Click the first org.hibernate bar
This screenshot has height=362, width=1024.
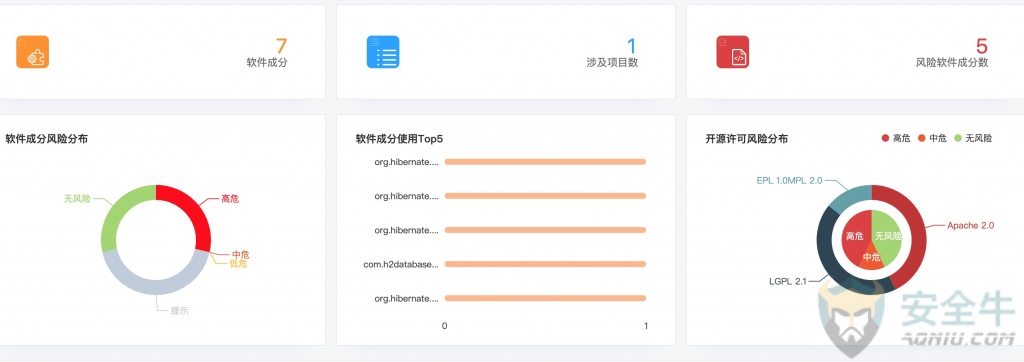(x=545, y=161)
